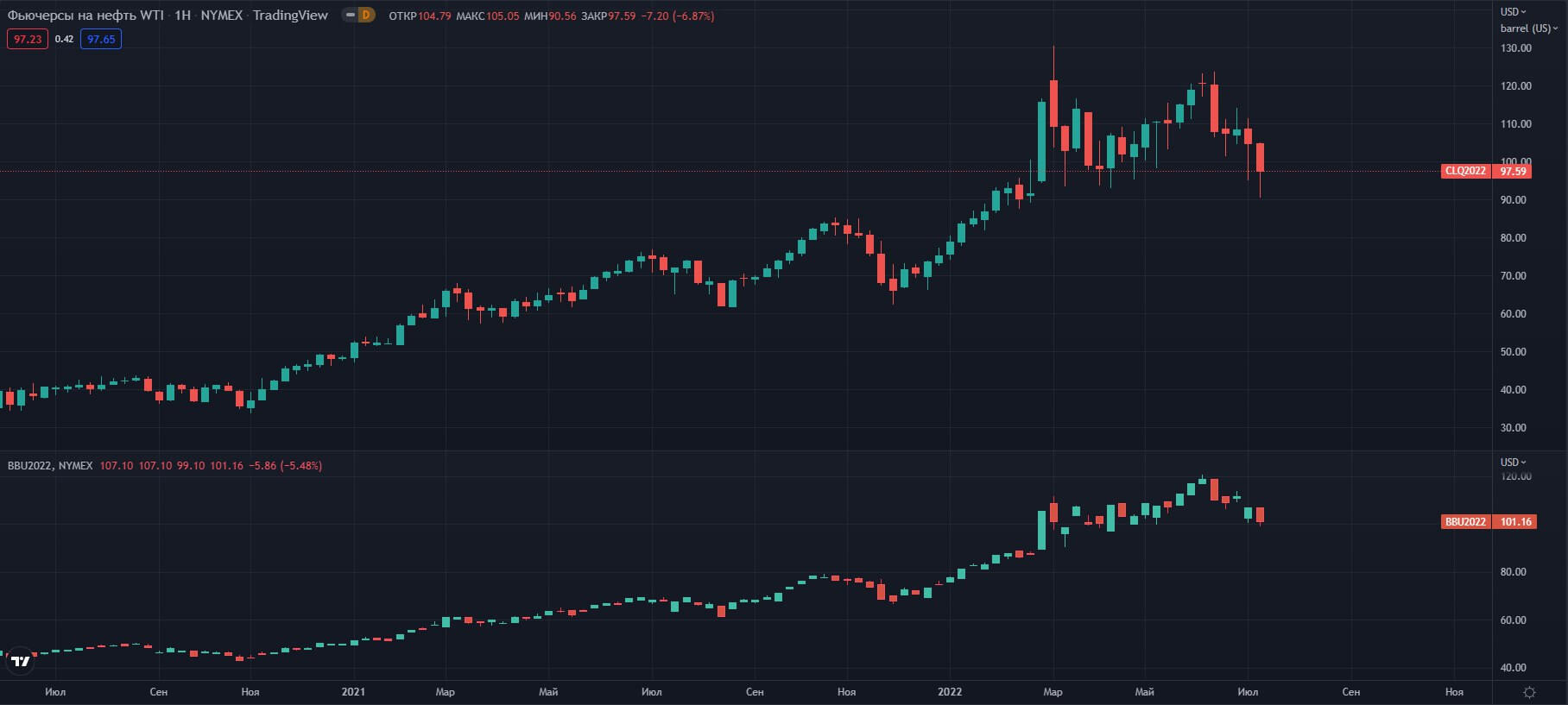Click the 130.00 price scale label
The height and width of the screenshot is (705, 1568).
[1516, 48]
